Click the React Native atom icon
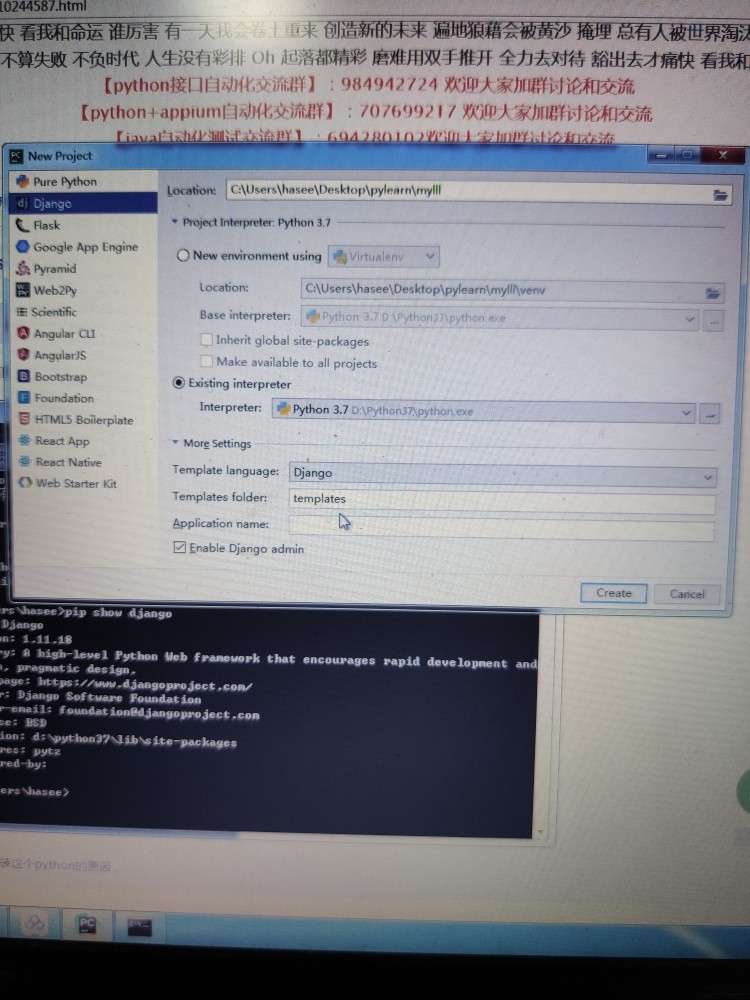The height and width of the screenshot is (1000, 750). (x=25, y=462)
